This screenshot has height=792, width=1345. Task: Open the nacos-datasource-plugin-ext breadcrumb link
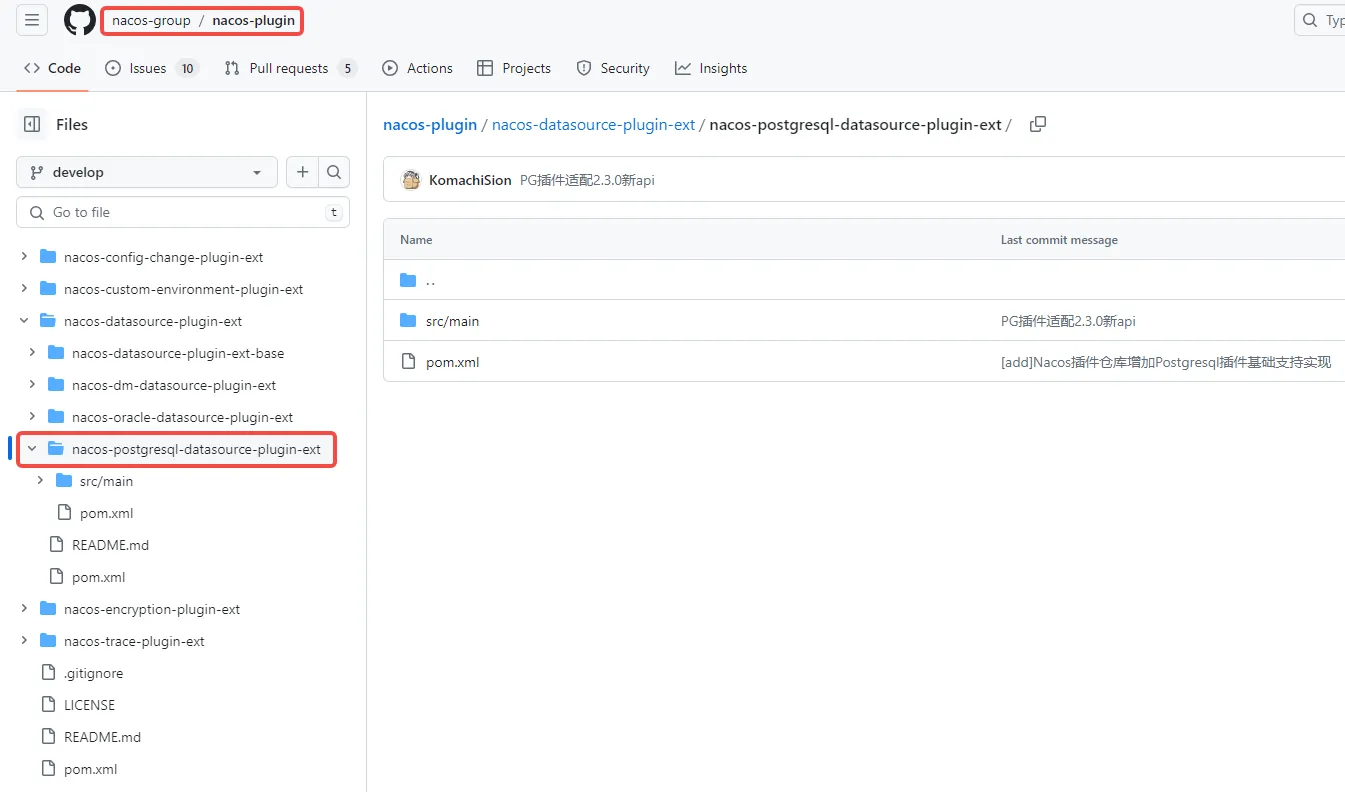click(593, 124)
